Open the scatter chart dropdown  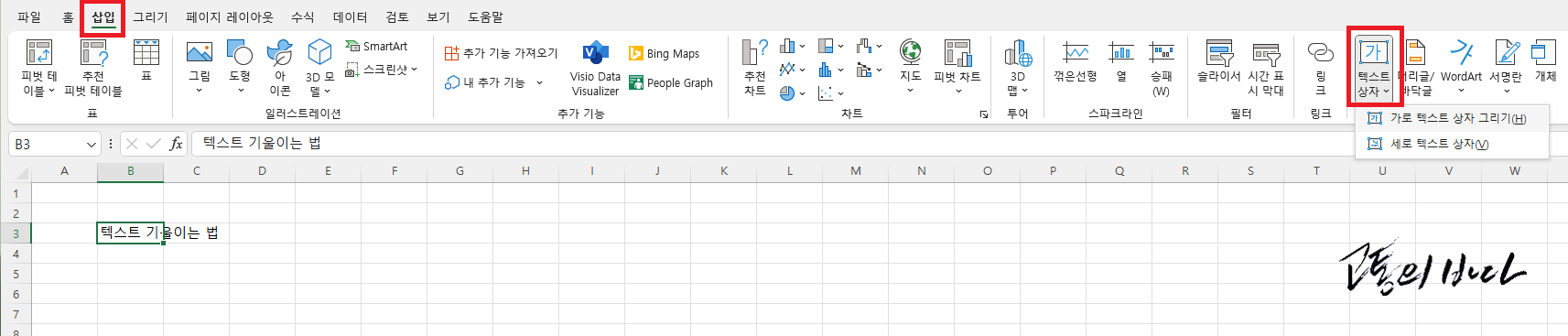point(830,93)
